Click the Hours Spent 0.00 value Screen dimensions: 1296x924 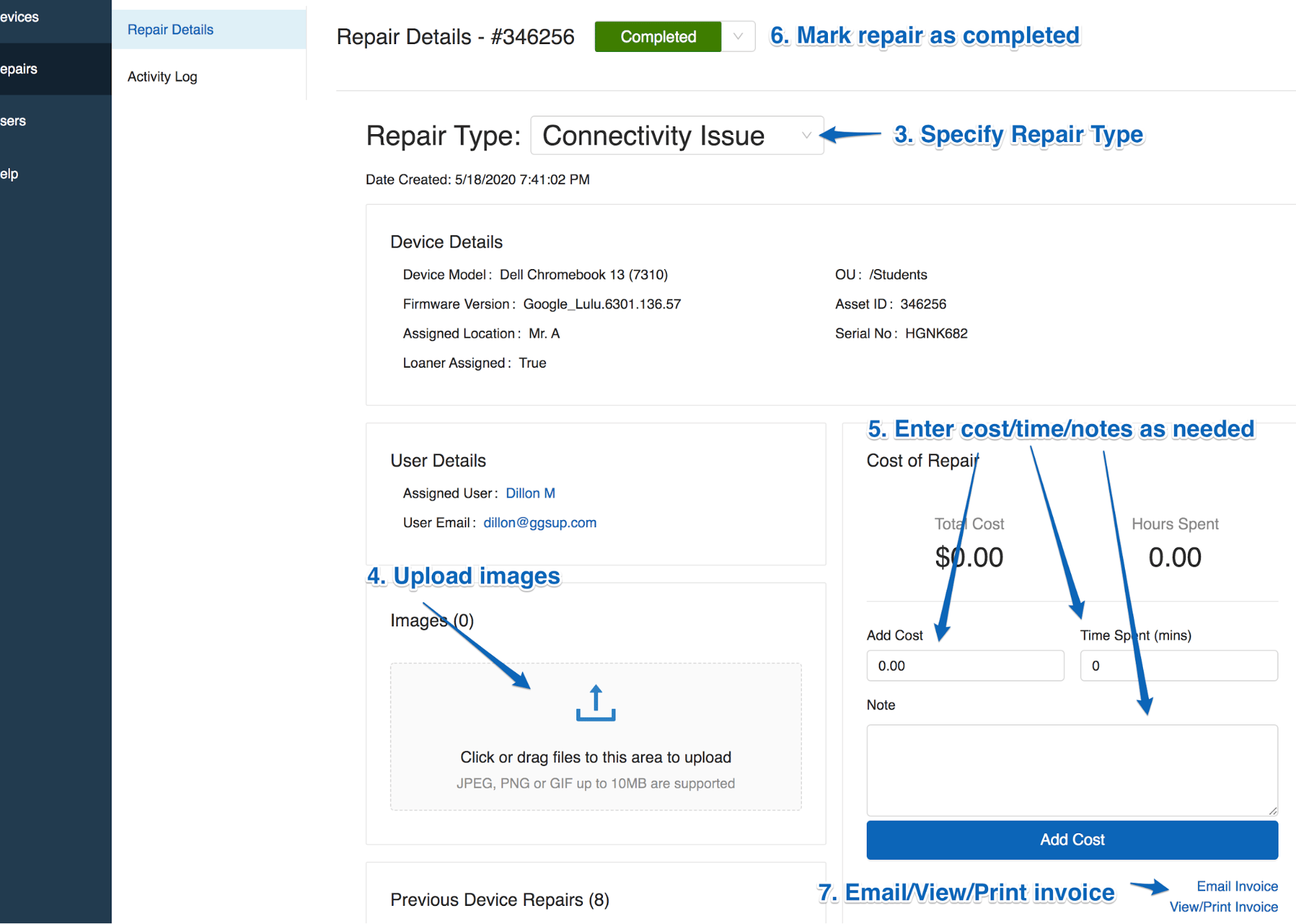[x=1175, y=557]
